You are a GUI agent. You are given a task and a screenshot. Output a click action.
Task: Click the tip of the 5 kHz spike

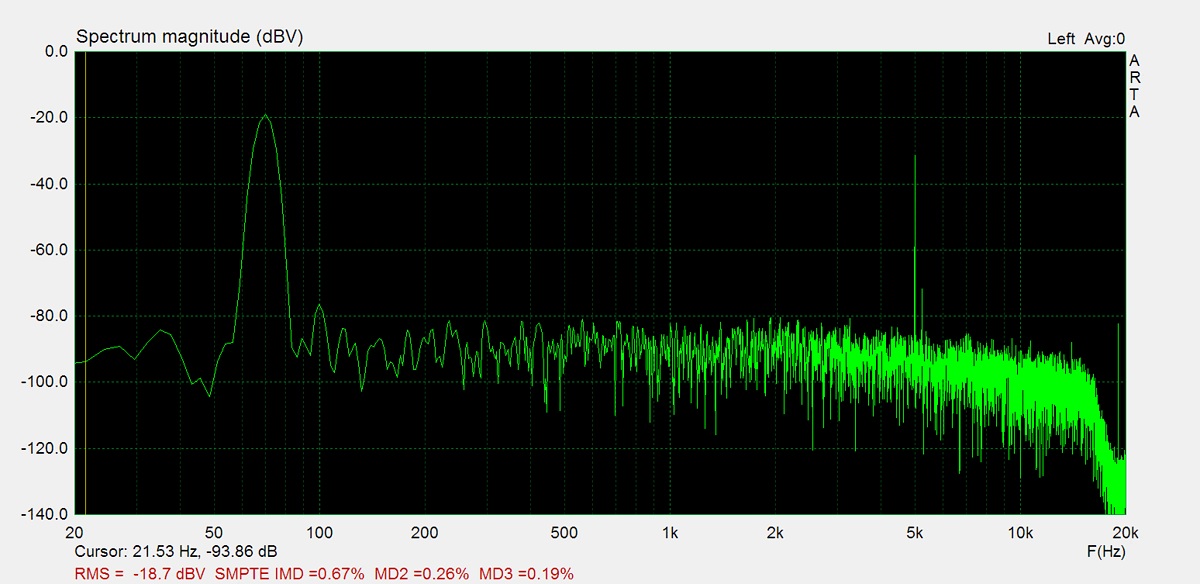(x=915, y=157)
